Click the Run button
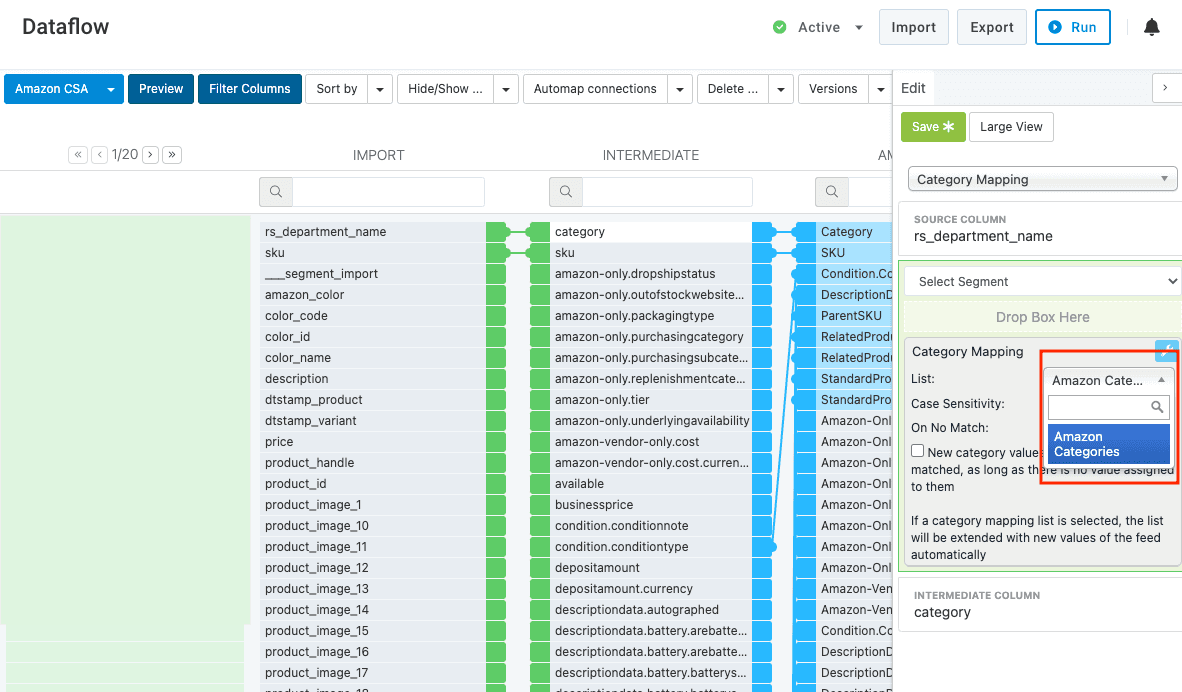 (x=1072, y=28)
